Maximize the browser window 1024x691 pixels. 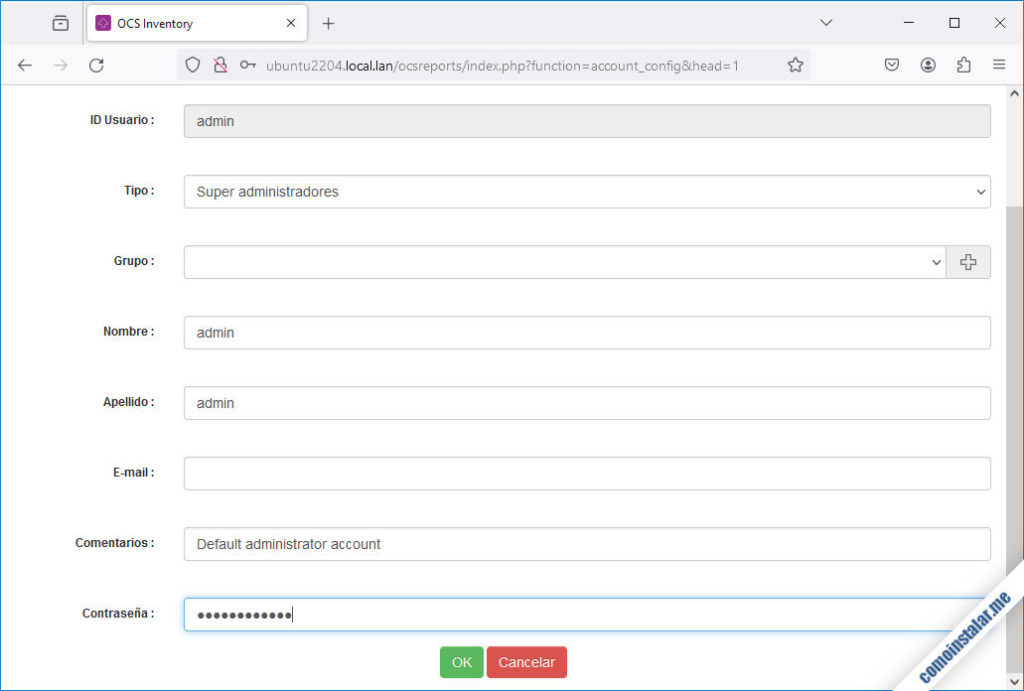(x=954, y=23)
